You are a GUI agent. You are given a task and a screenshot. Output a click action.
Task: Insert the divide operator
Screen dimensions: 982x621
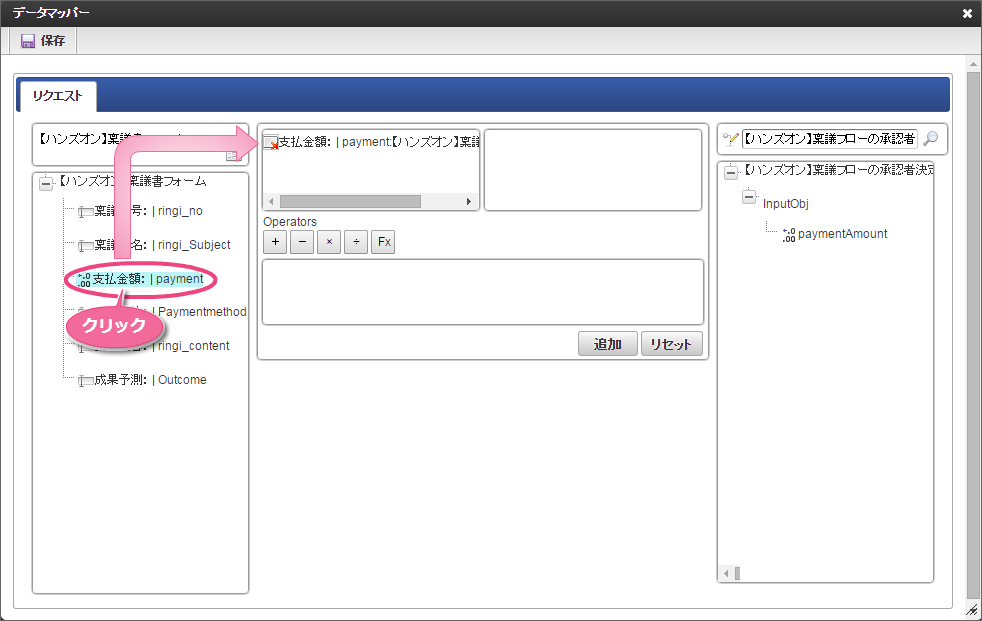point(356,242)
